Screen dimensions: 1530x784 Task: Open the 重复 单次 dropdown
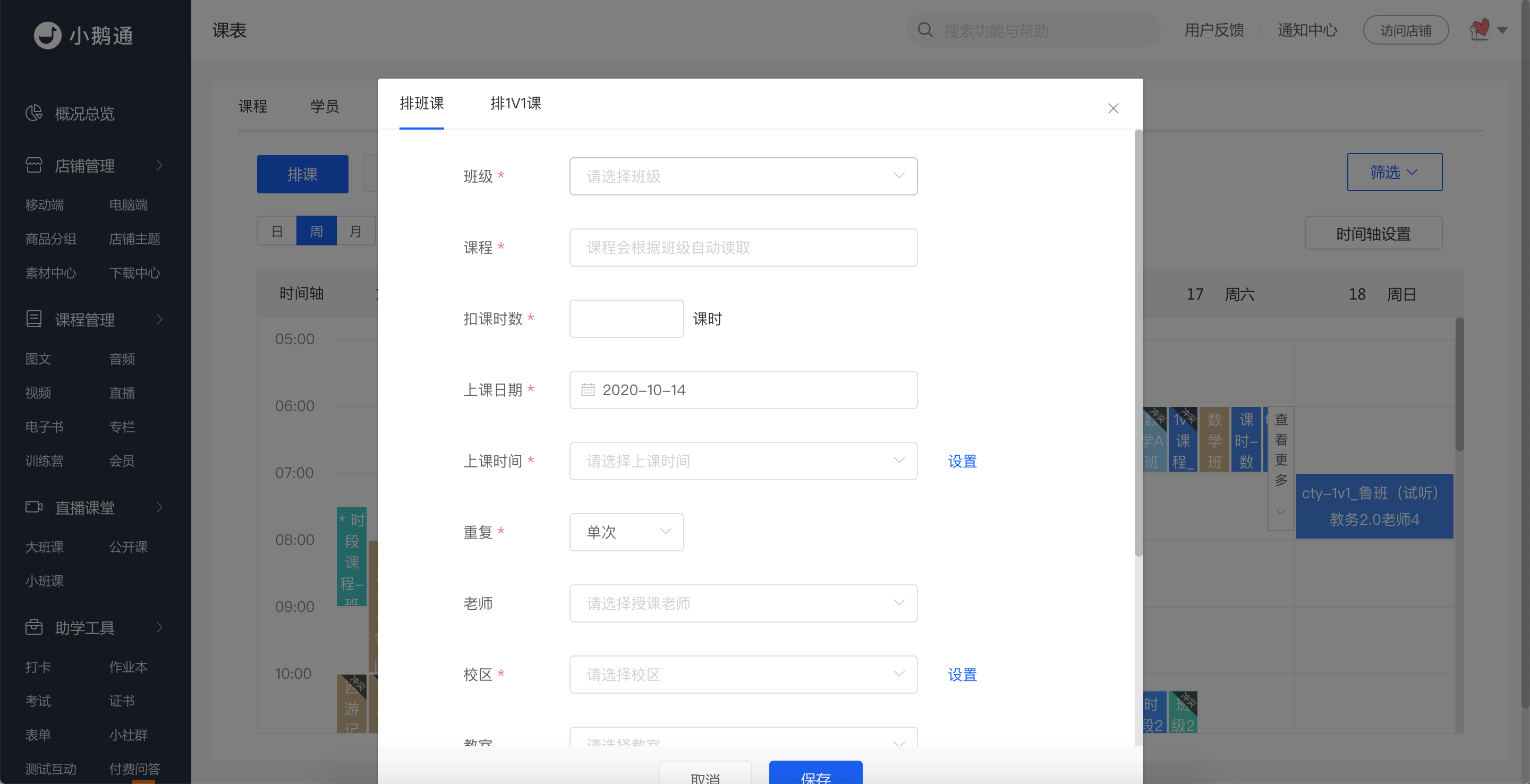(627, 532)
